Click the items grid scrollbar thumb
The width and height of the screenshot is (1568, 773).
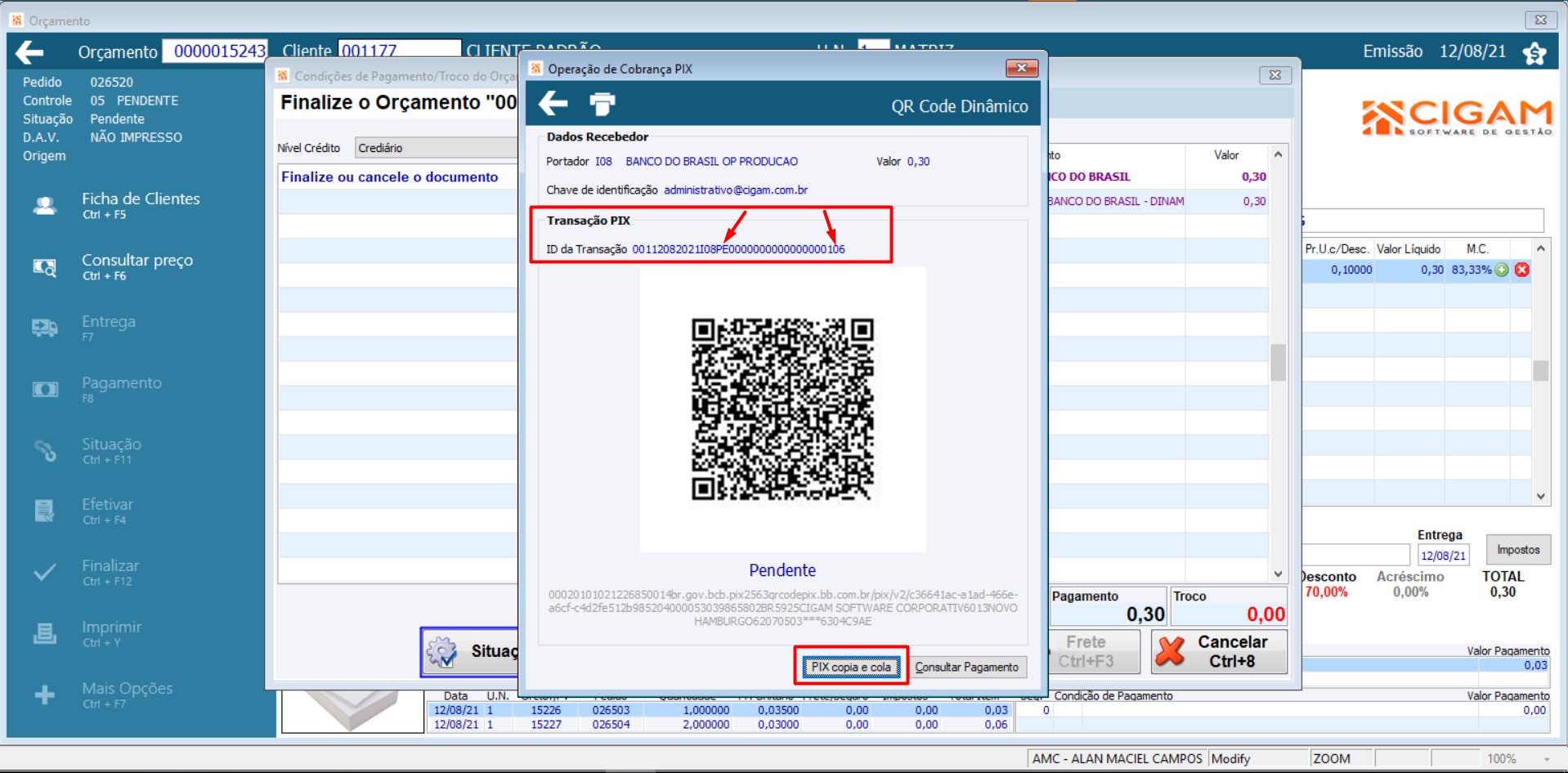pyautogui.click(x=1541, y=370)
